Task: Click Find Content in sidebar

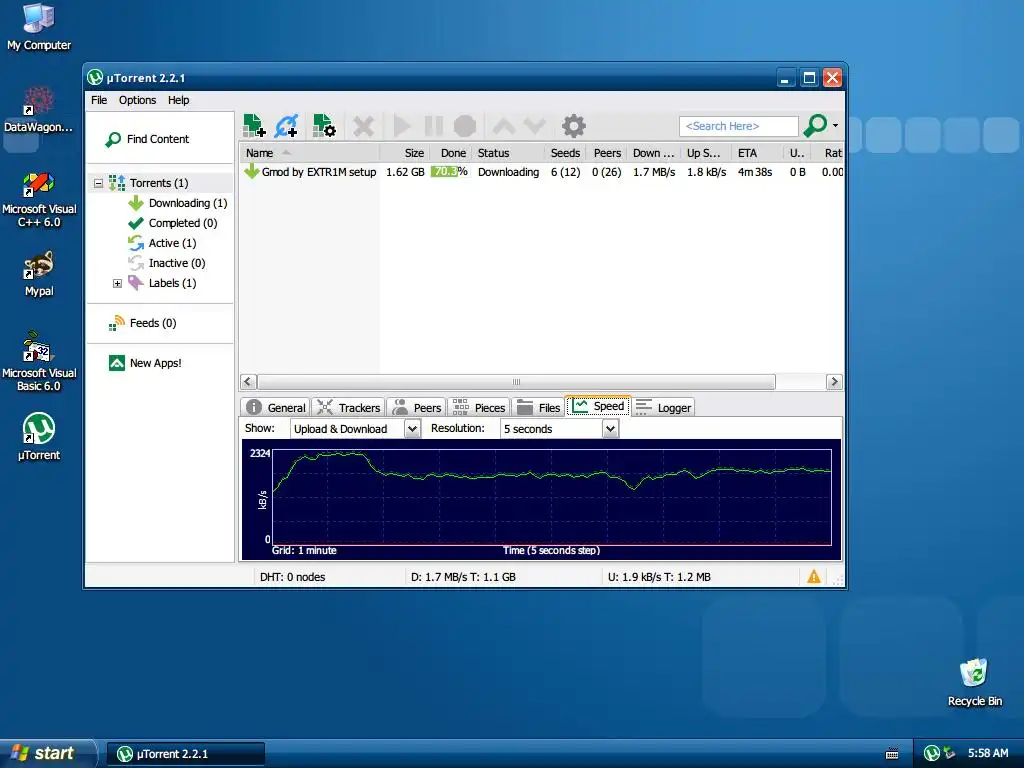Action: pos(148,139)
